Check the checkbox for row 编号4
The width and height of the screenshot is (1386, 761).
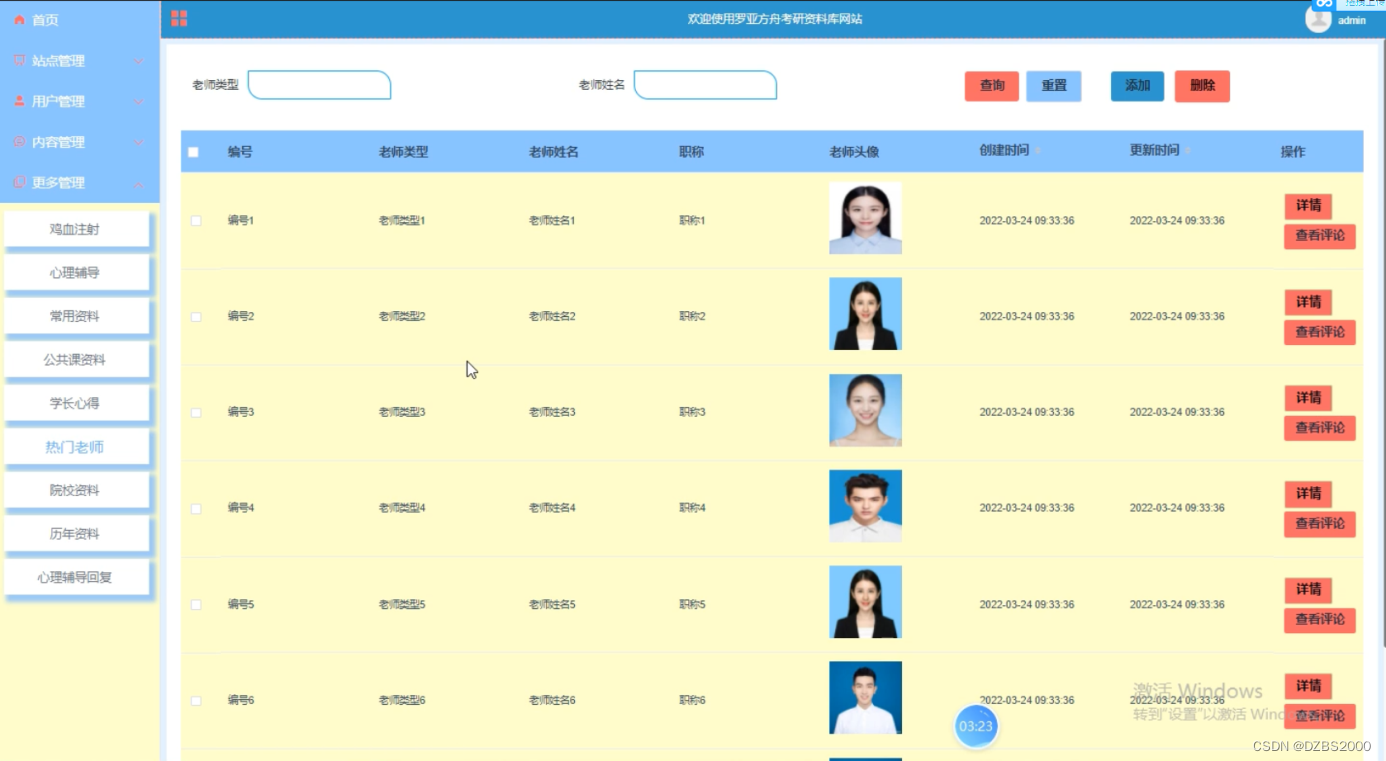[196, 508]
